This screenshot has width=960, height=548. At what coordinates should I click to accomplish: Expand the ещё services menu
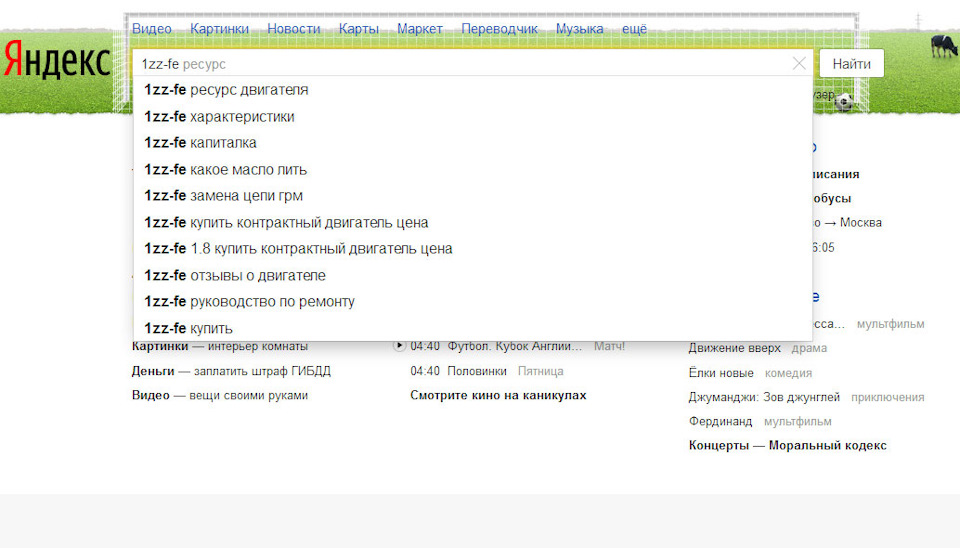click(634, 29)
